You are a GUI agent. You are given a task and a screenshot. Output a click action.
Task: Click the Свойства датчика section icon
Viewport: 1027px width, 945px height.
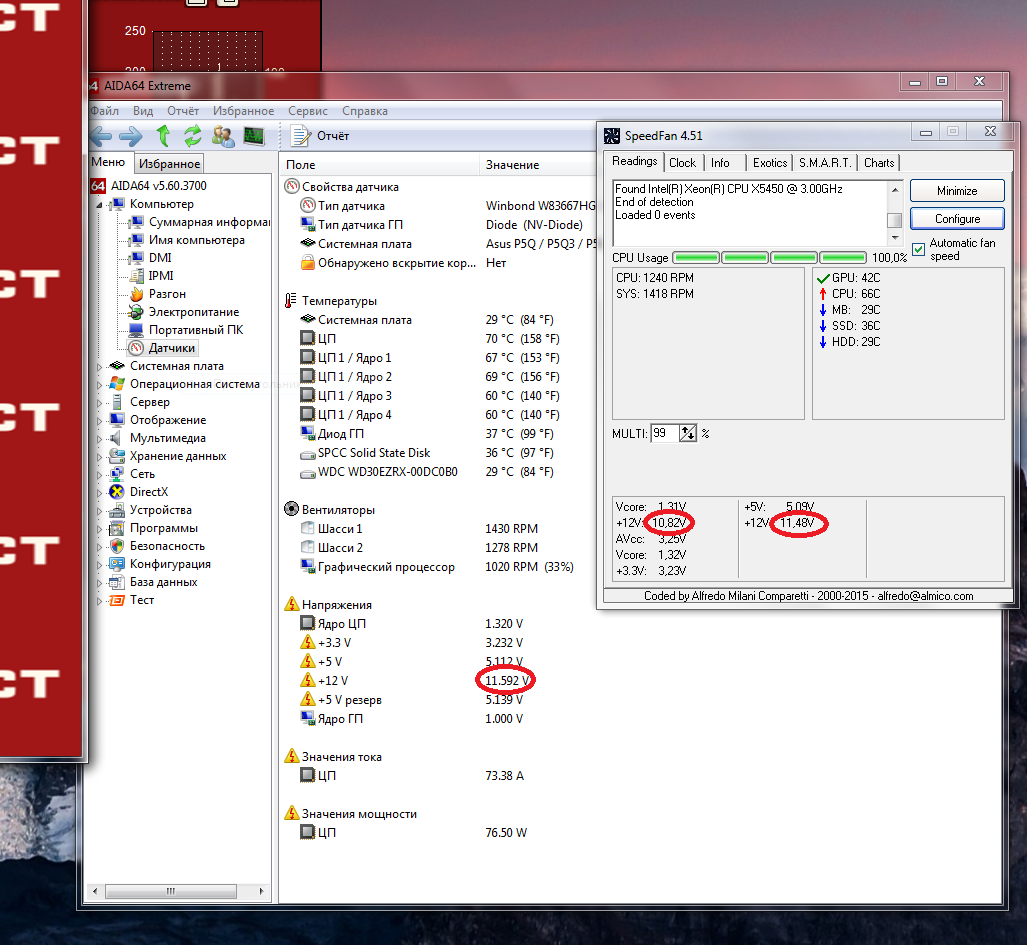(292, 187)
